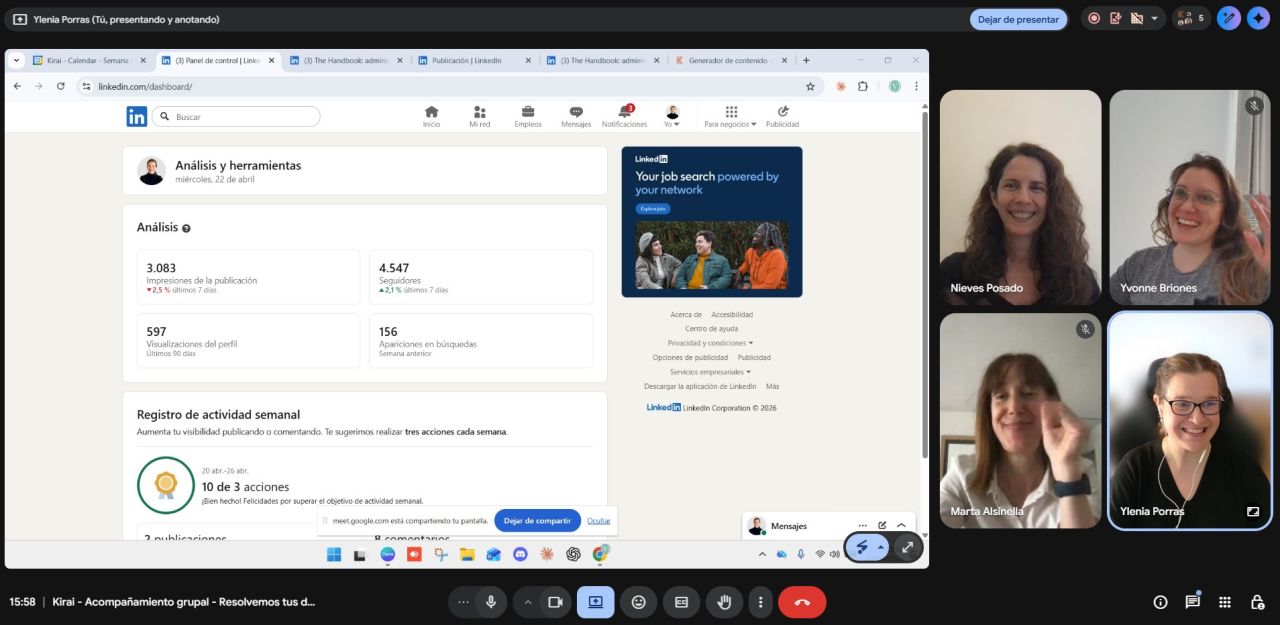Open Centro de ayuda footer link

pos(711,328)
